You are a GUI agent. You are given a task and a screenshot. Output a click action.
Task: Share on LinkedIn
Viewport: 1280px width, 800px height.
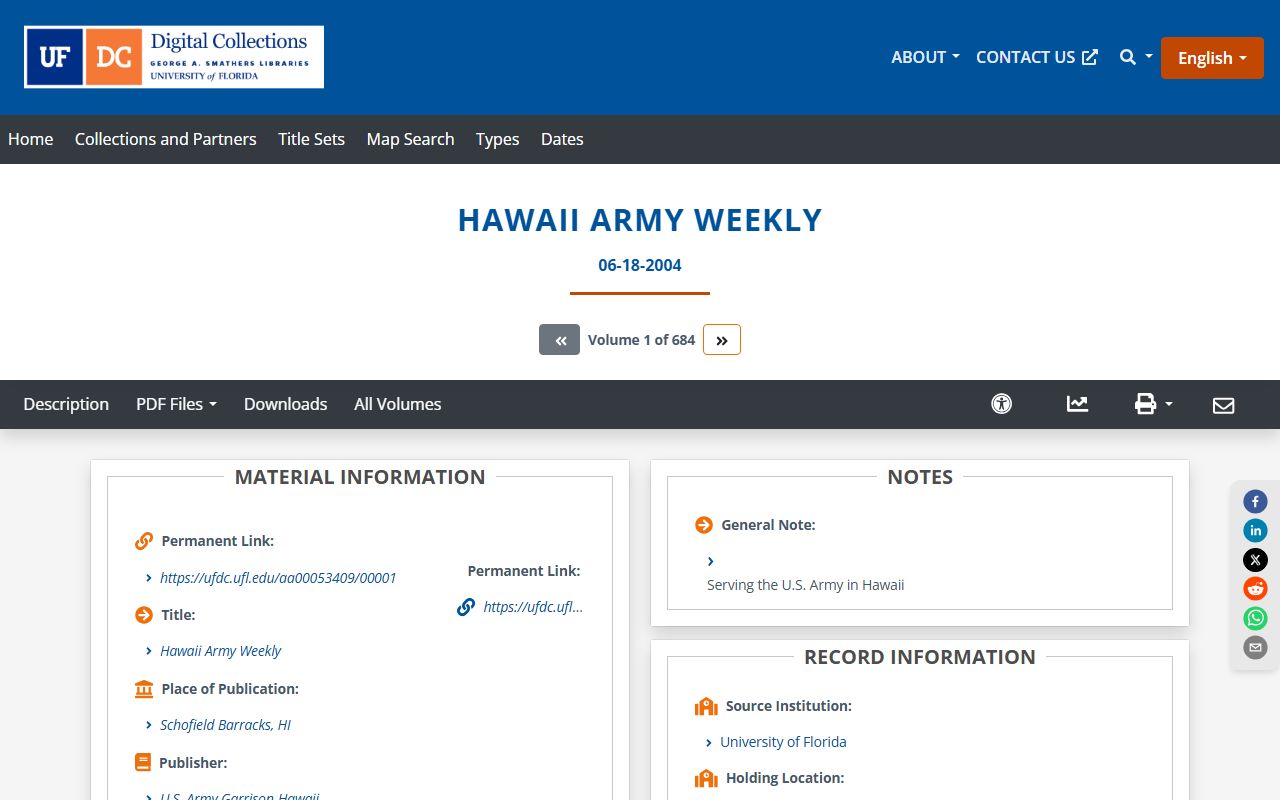point(1255,530)
